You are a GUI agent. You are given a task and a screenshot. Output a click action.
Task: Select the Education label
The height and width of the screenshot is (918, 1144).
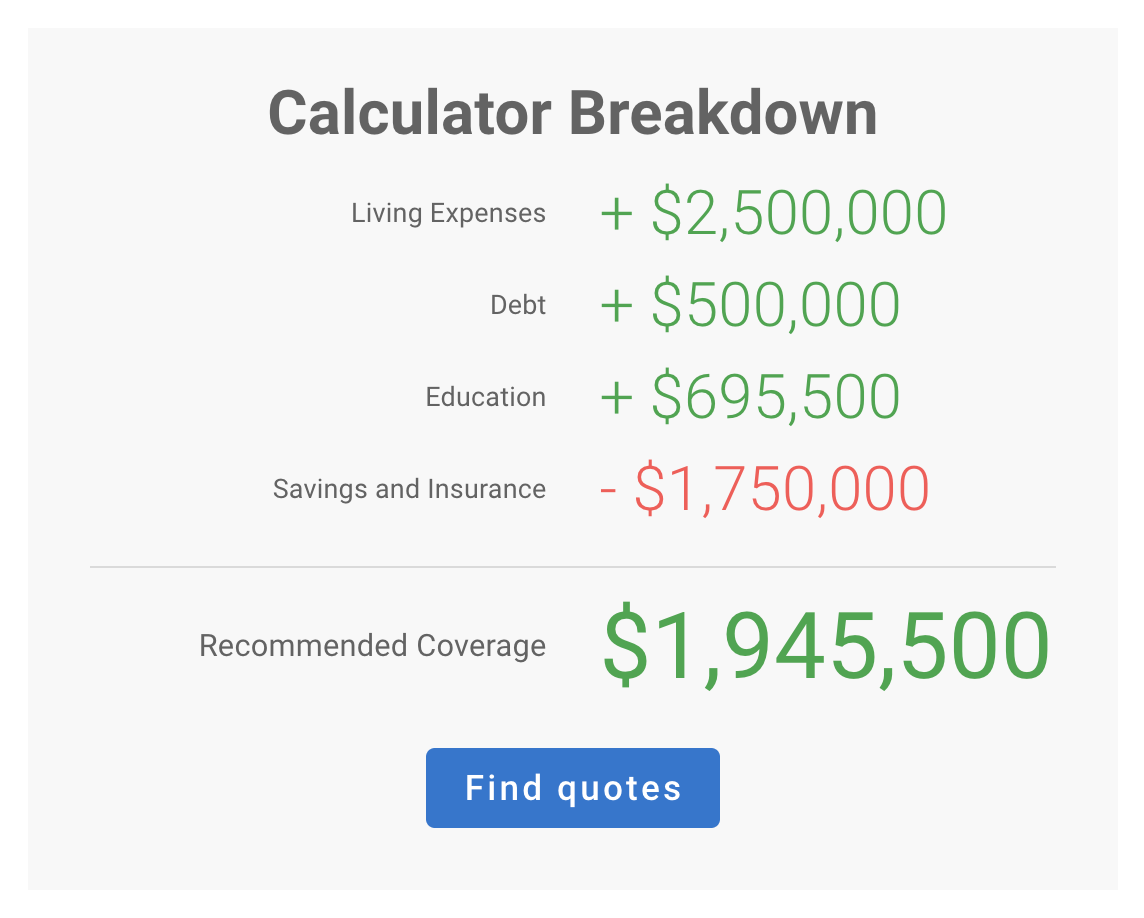[x=485, y=397]
